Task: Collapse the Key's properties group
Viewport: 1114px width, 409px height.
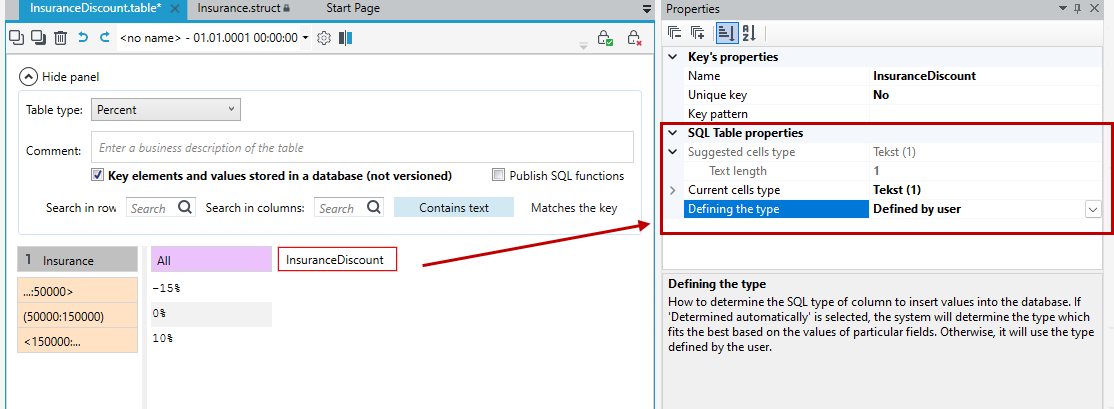Action: point(674,57)
